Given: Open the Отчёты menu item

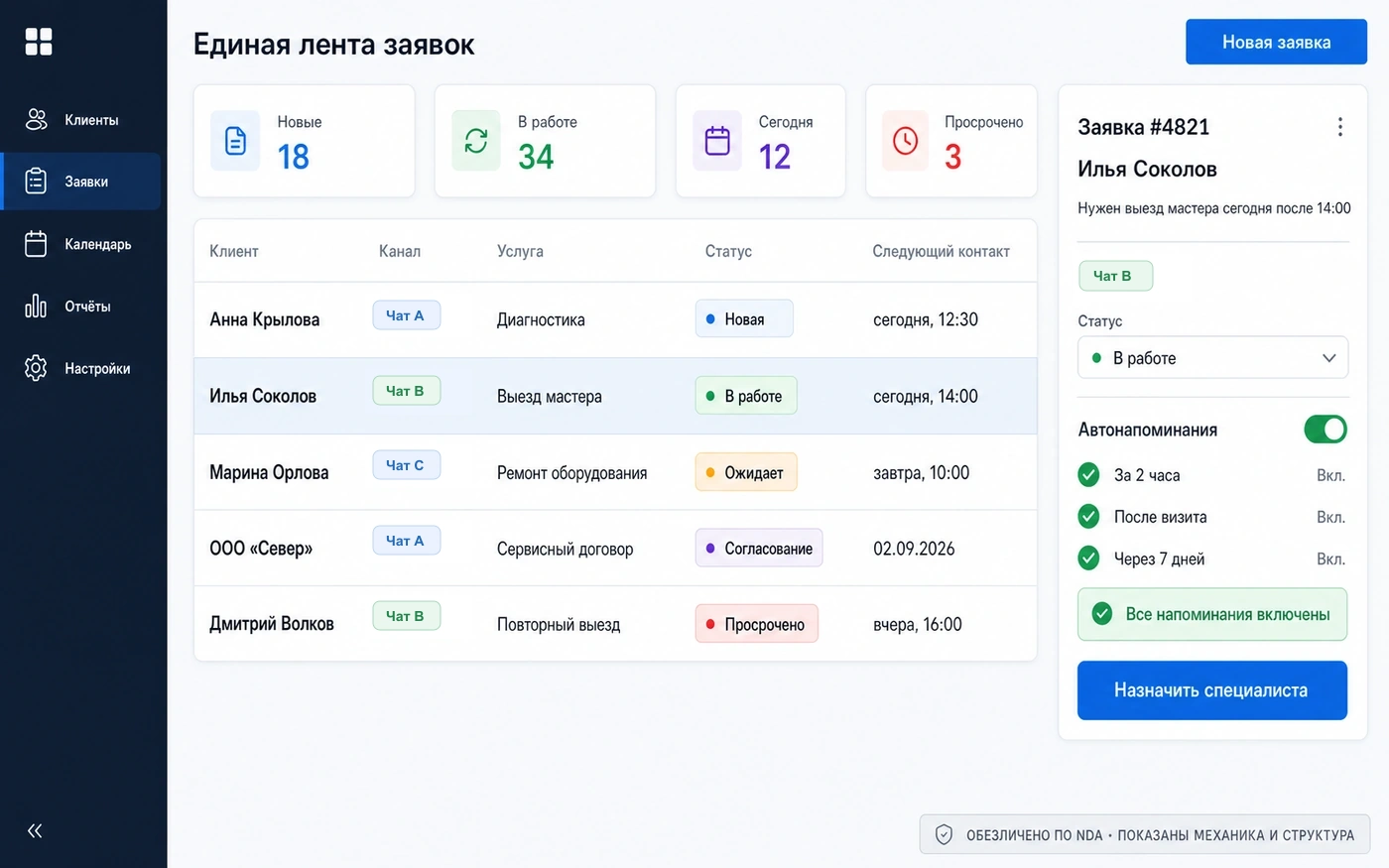Looking at the screenshot, I should (x=80, y=306).
